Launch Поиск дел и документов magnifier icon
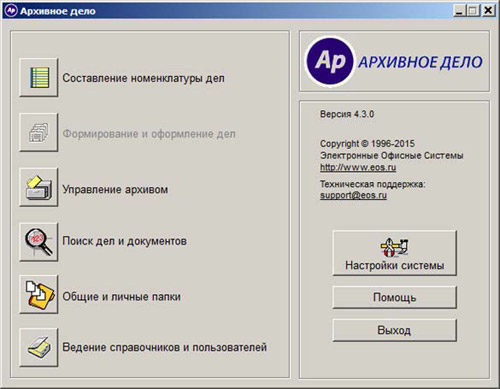 39,242
